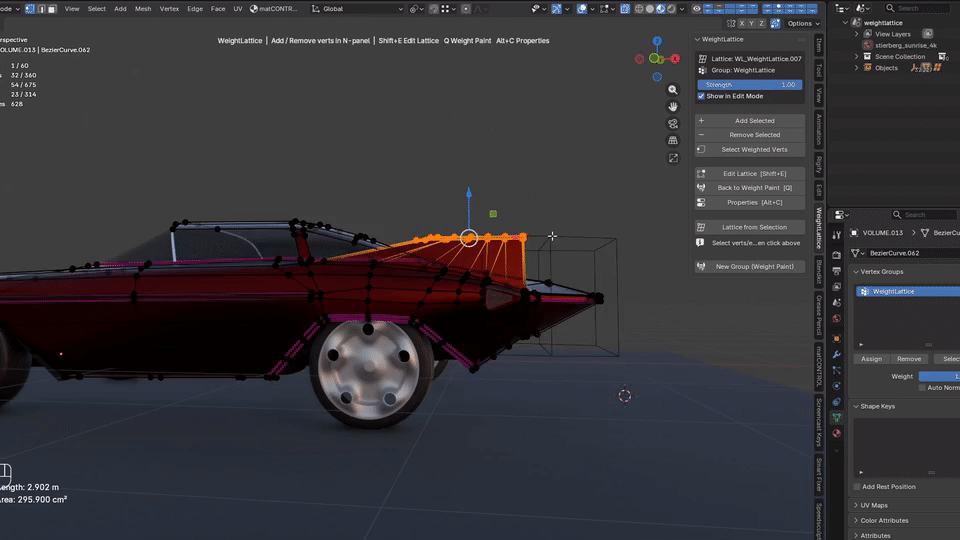The width and height of the screenshot is (960, 540).
Task: Switch to the Animation sidebar tab
Action: [x=819, y=129]
